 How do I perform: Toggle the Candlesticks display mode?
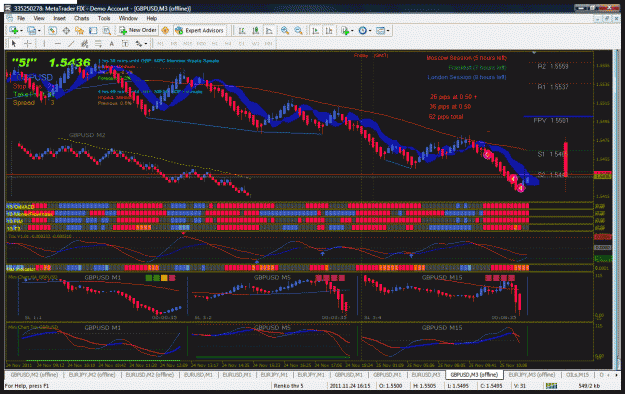256,30
